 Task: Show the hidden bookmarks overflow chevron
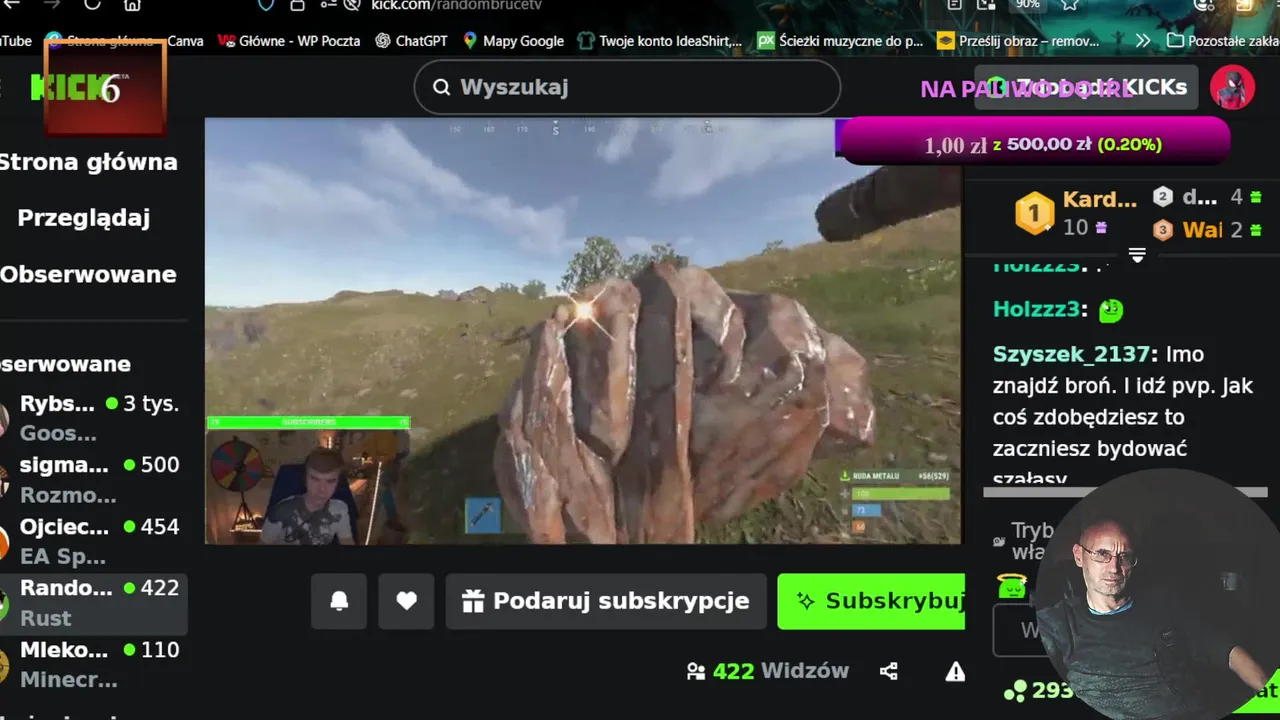[1143, 41]
